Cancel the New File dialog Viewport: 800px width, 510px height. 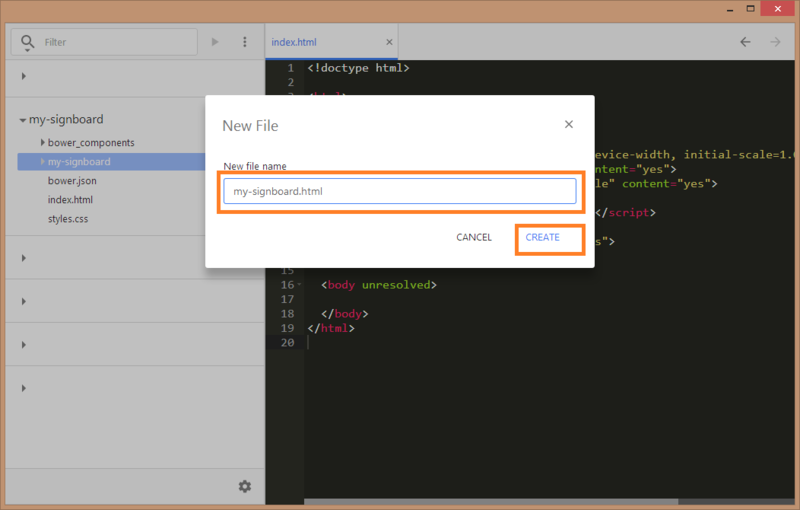pos(474,237)
